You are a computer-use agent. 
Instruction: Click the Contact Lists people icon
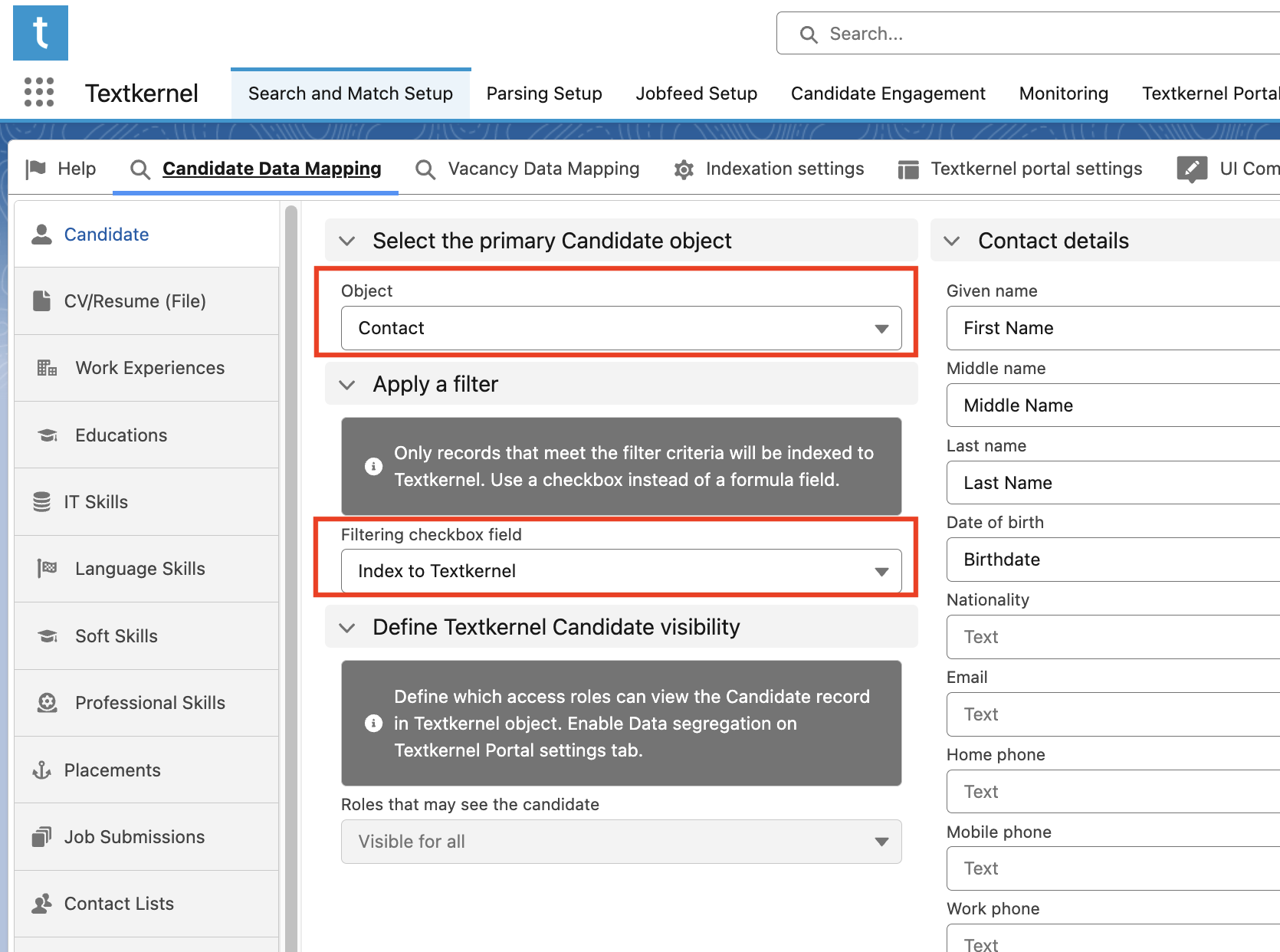pyautogui.click(x=41, y=904)
